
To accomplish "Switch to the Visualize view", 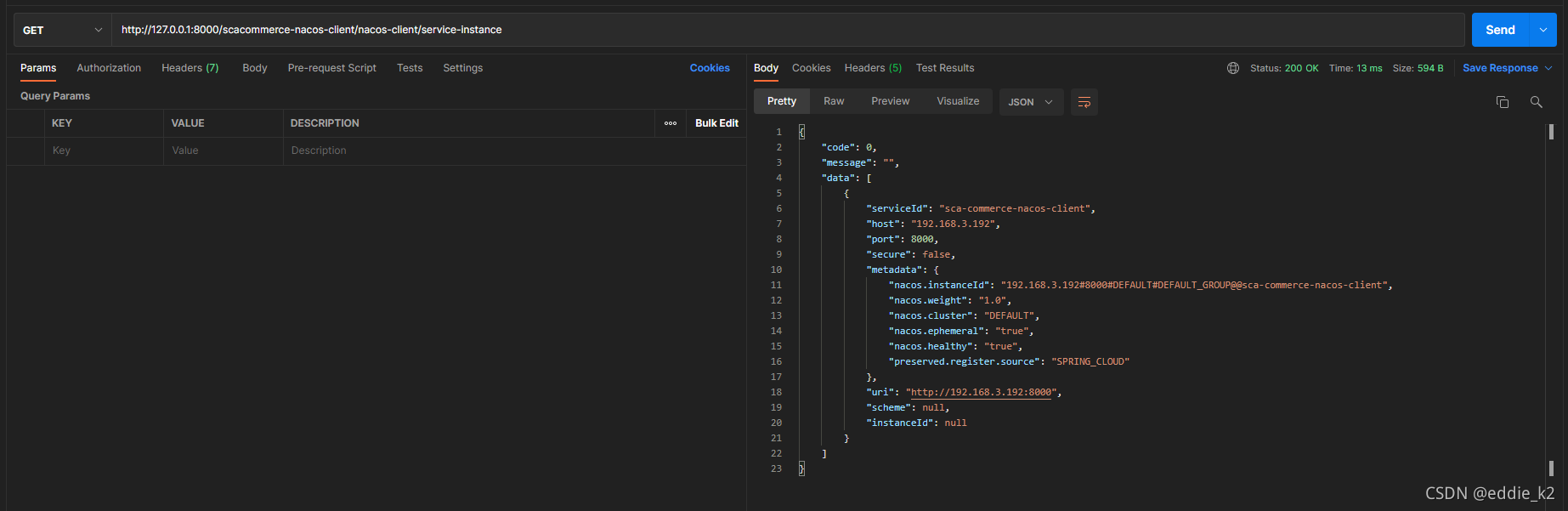I will pos(958,101).
